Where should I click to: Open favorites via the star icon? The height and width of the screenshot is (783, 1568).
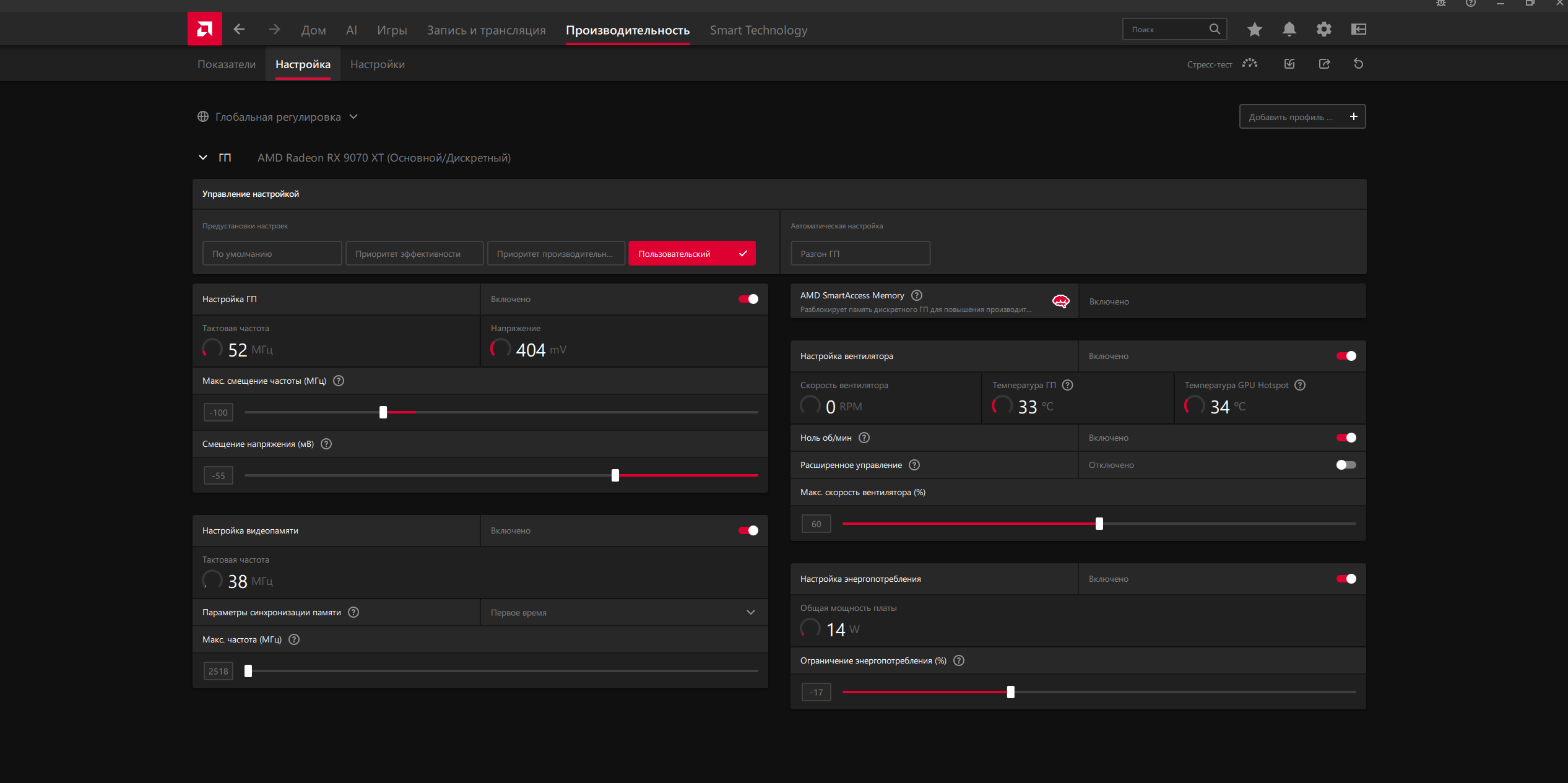click(1254, 29)
